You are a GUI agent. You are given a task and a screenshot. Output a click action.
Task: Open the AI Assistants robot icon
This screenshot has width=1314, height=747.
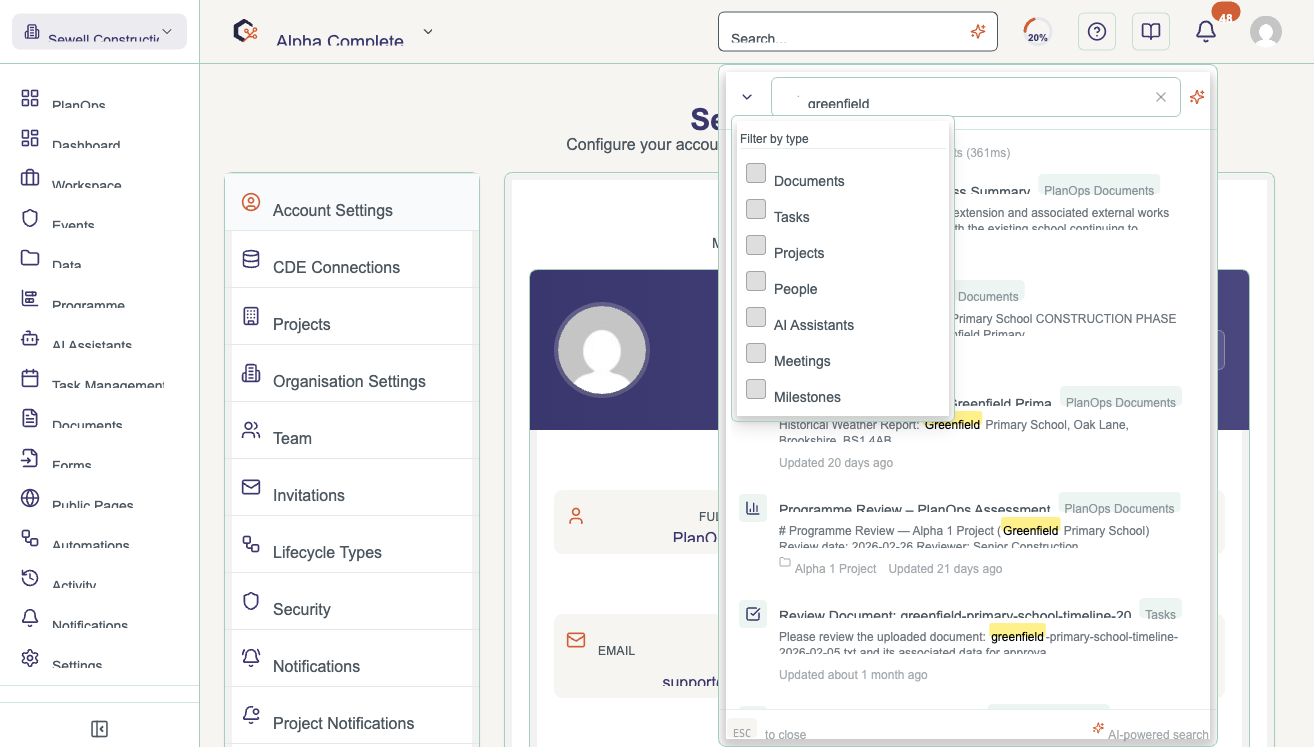(30, 338)
